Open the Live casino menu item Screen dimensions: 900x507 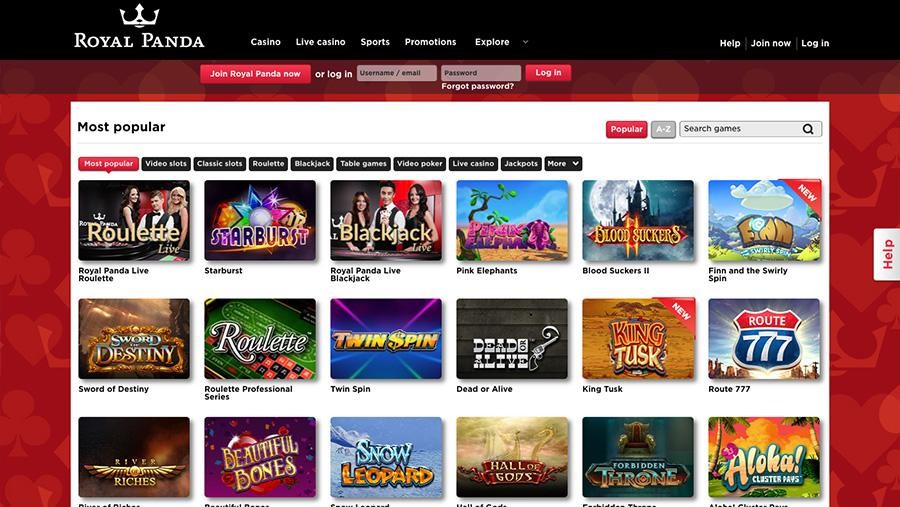click(x=320, y=42)
